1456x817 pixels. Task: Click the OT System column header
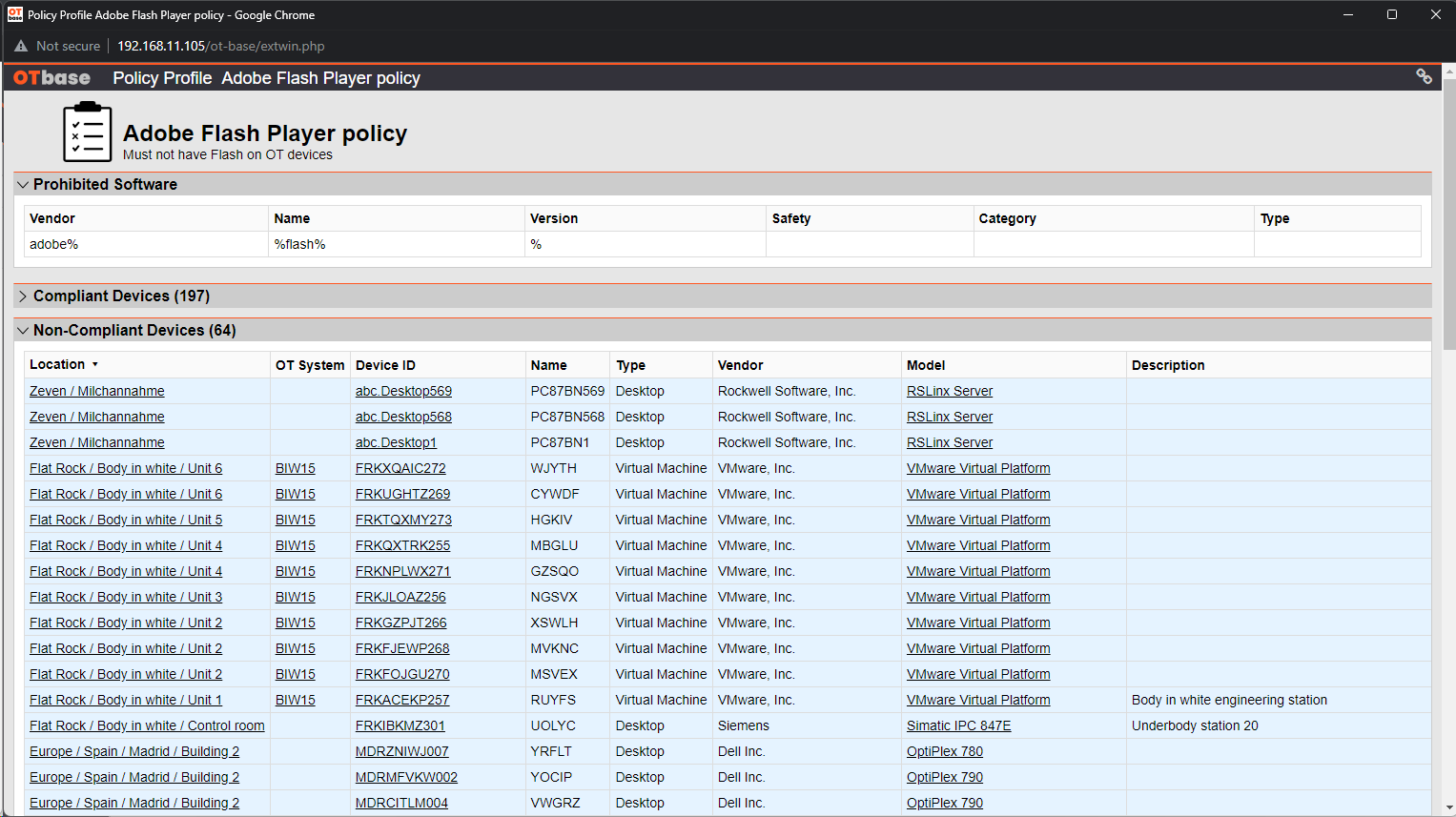(x=310, y=365)
